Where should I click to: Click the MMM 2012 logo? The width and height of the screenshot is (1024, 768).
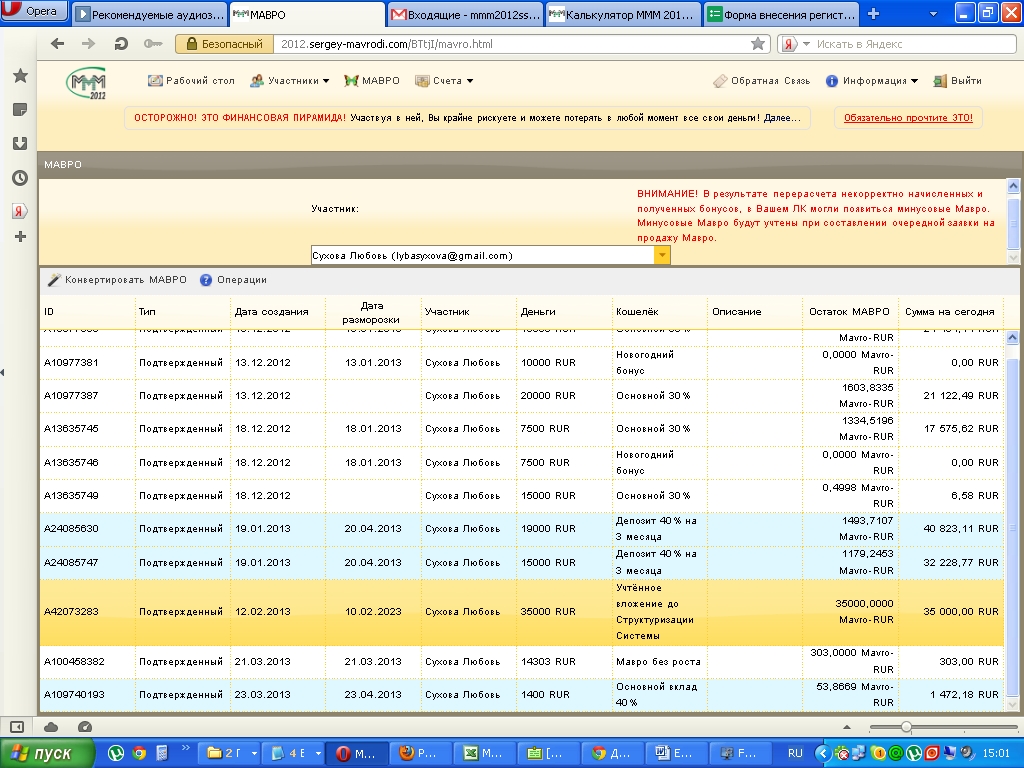pyautogui.click(x=86, y=83)
